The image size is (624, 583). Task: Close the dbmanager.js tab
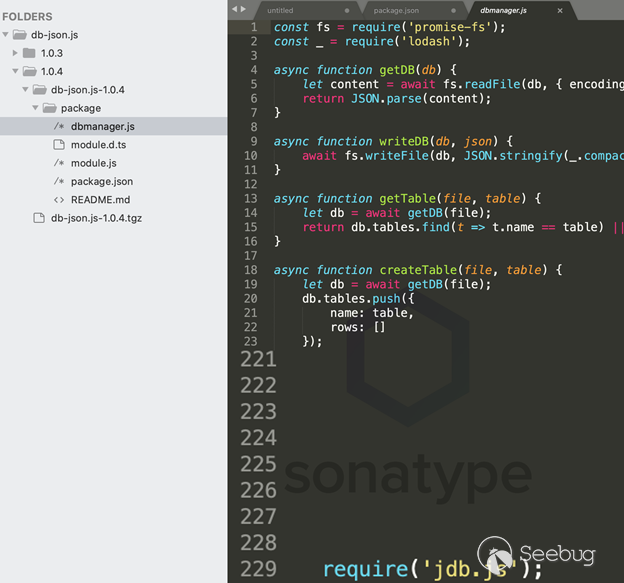pyautogui.click(x=559, y=10)
